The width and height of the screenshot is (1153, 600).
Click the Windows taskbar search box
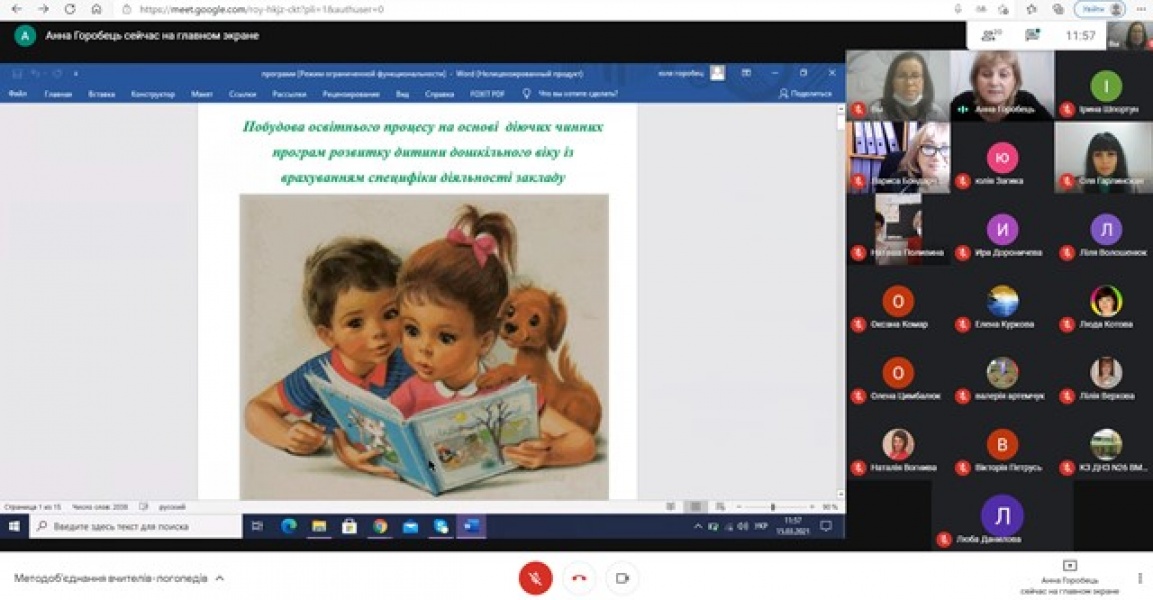pyautogui.click(x=135, y=526)
